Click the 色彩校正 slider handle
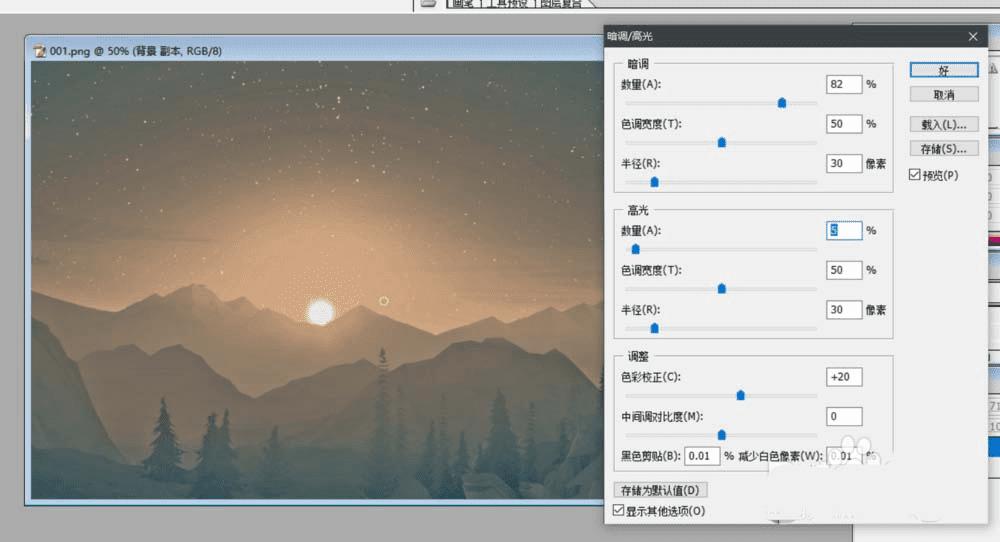 click(x=740, y=395)
